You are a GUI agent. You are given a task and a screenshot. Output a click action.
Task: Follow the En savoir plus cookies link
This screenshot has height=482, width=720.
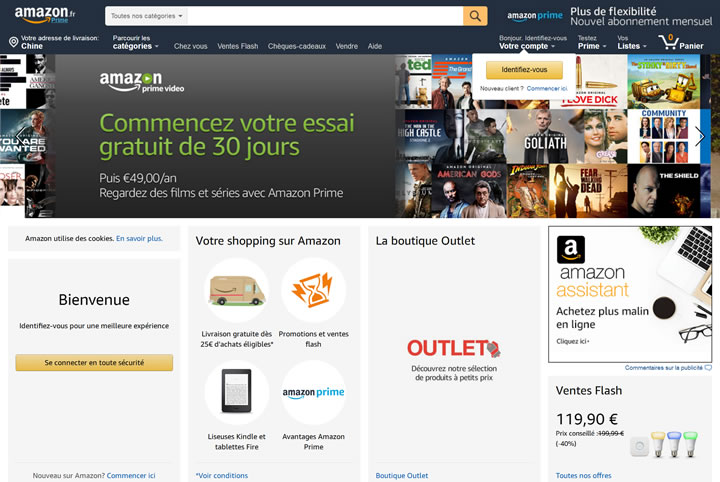pyautogui.click(x=139, y=239)
